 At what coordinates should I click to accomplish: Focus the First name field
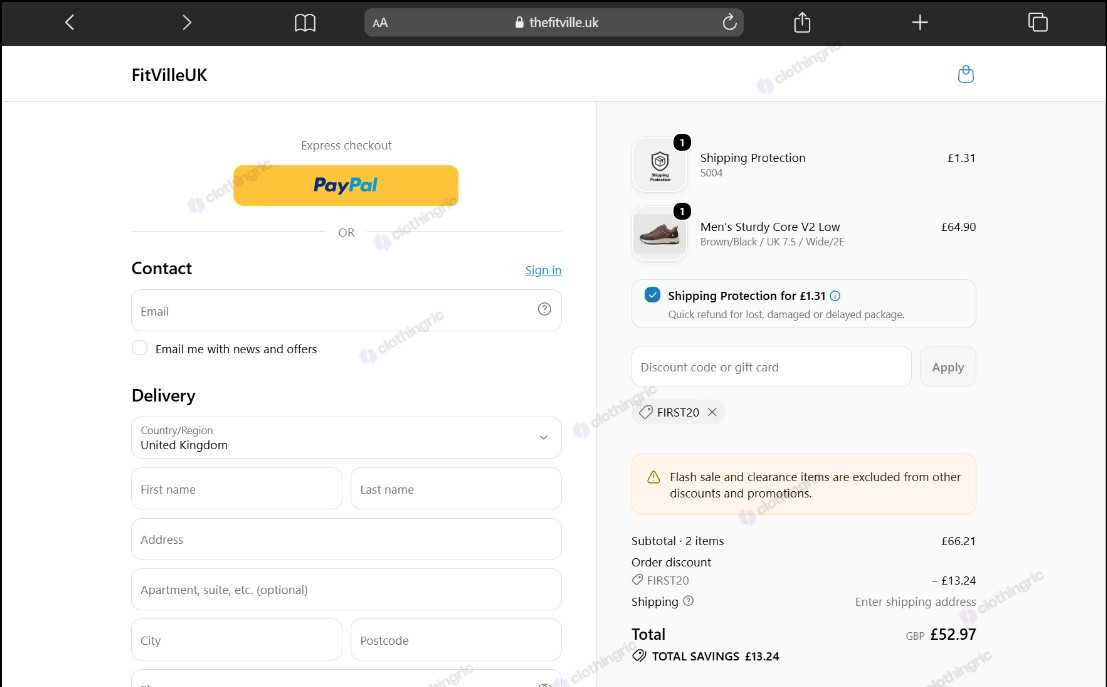coord(237,489)
